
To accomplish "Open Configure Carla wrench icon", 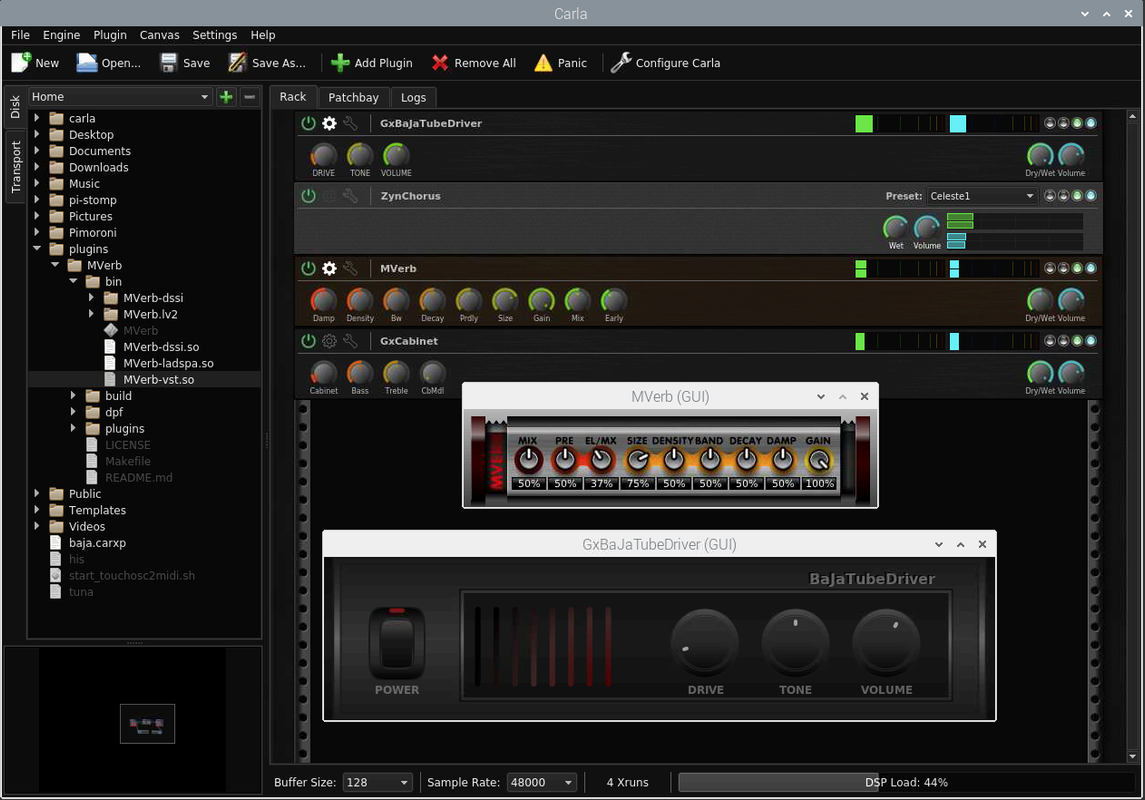I will pos(621,63).
